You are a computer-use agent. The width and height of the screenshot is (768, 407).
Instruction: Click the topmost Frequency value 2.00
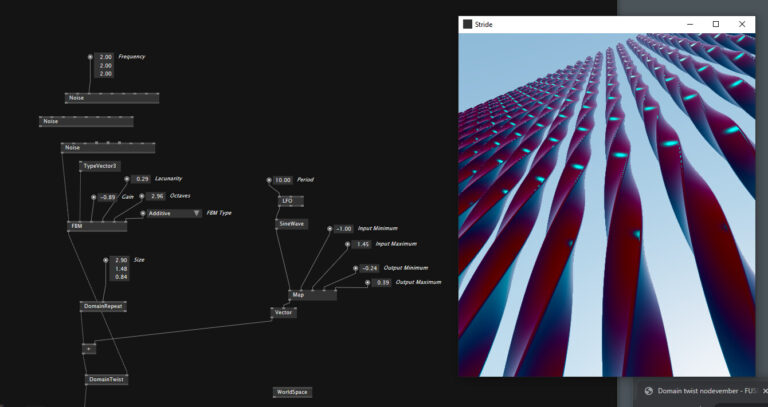(104, 57)
